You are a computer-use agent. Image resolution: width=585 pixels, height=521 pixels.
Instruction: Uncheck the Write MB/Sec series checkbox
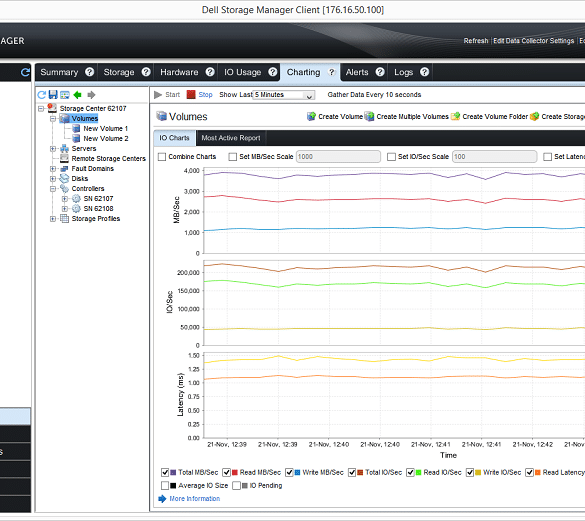289,472
